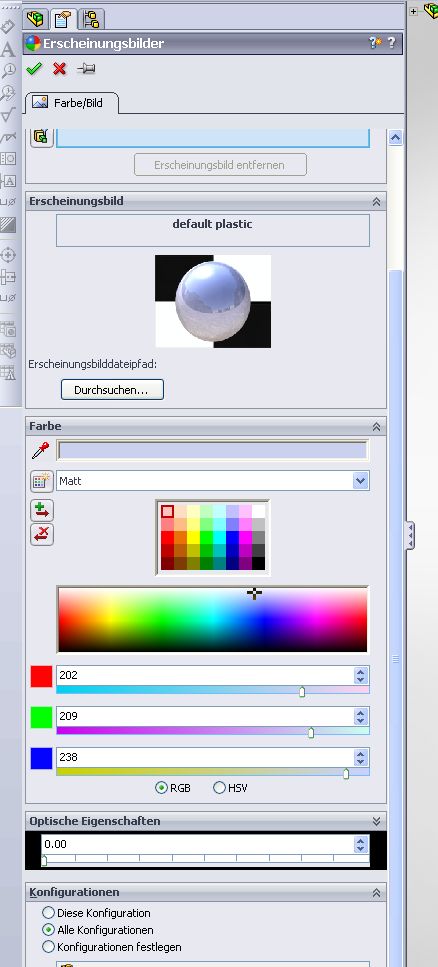Image resolution: width=438 pixels, height=967 pixels.
Task: Pick a color with the eyedropper icon
Action: pos(40,450)
